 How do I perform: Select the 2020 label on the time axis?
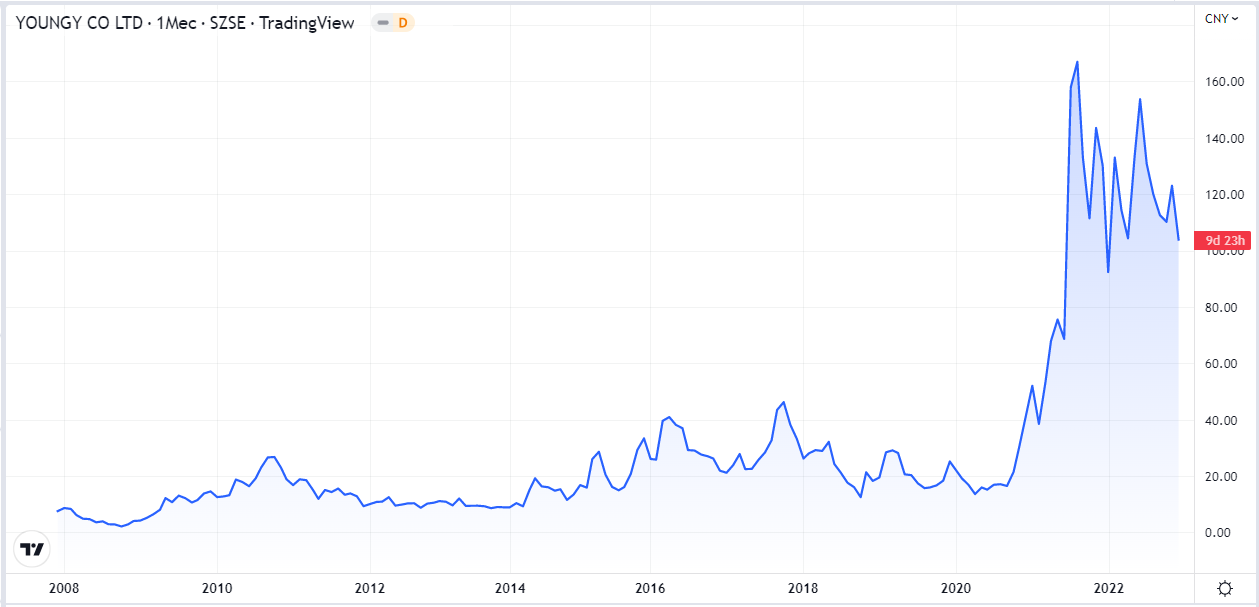[957, 588]
